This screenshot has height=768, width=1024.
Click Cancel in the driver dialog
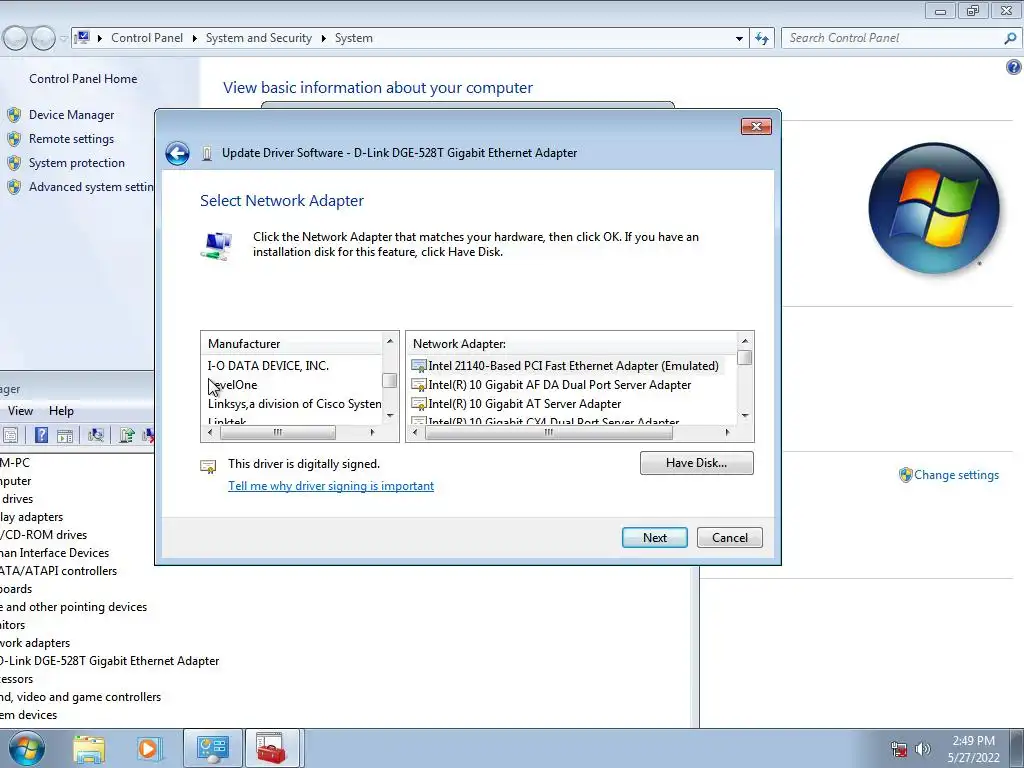click(x=729, y=537)
